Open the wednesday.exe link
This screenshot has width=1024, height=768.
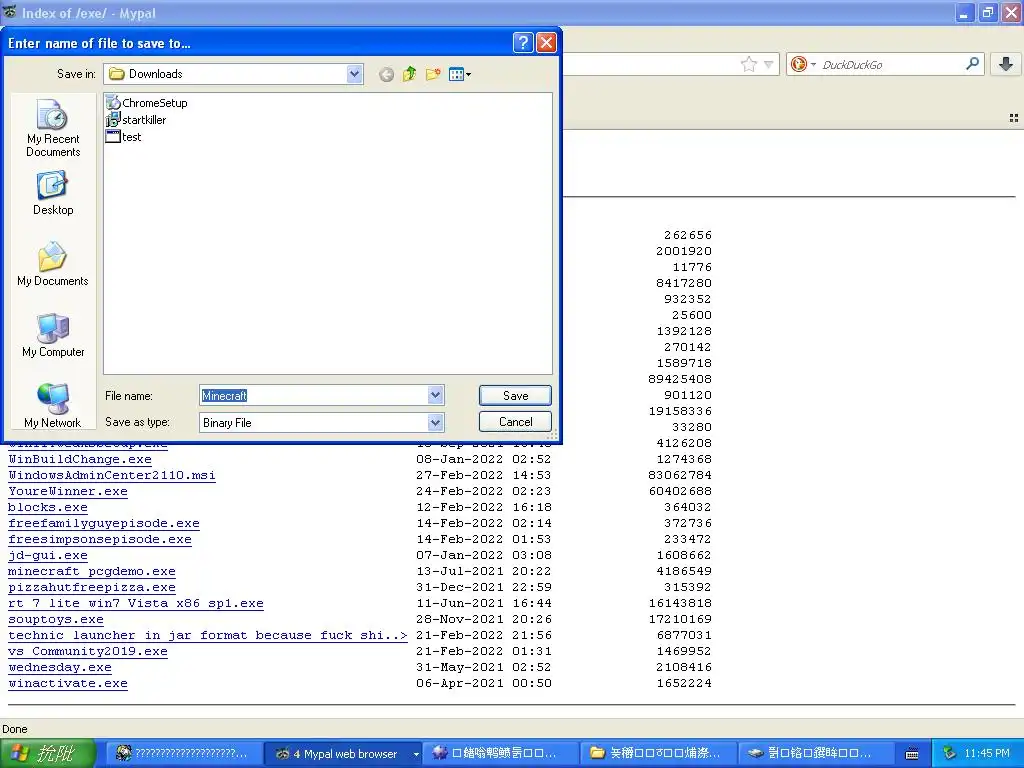[60, 667]
